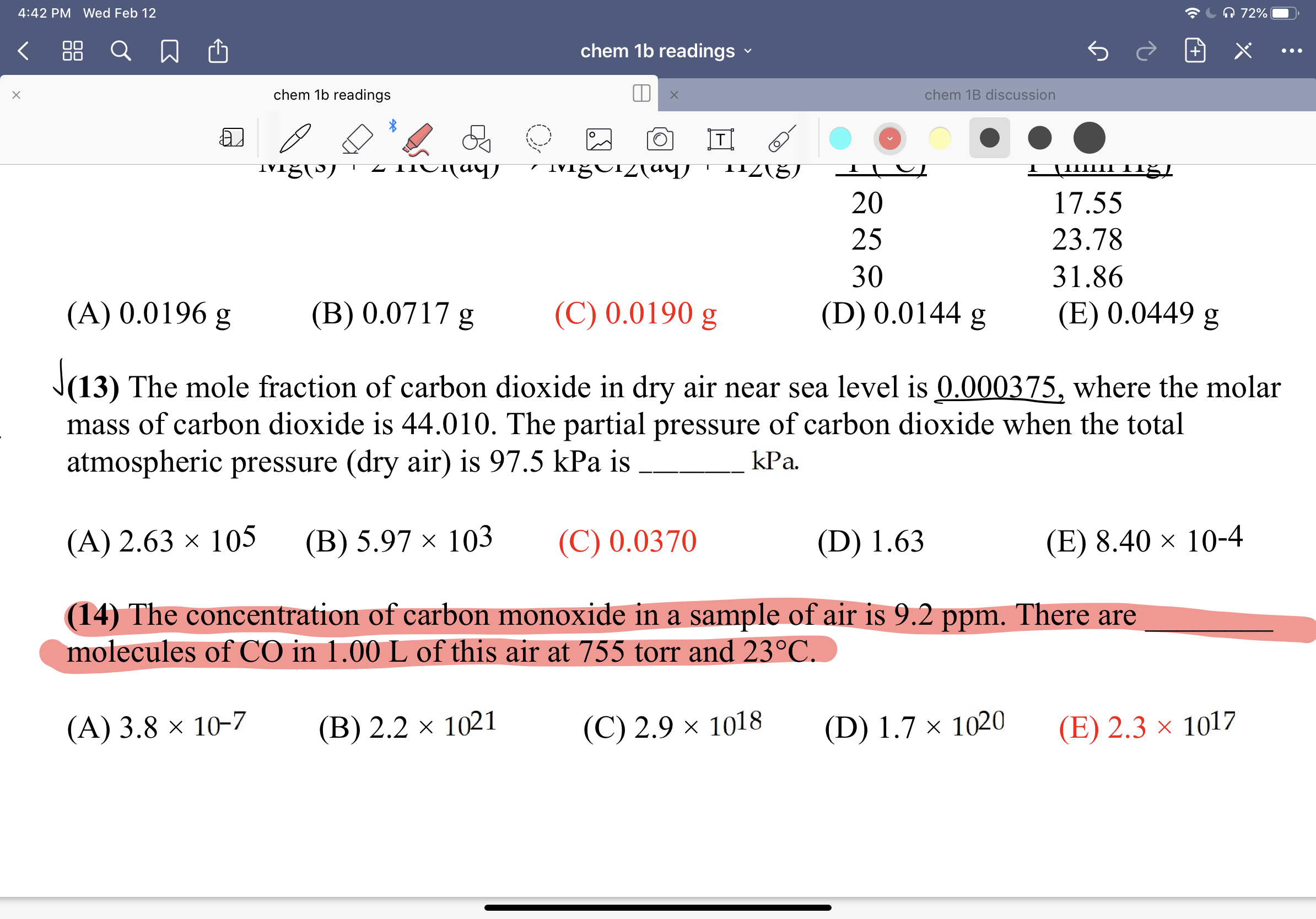
Task: Tap the 4:42 PM clock in status bar
Action: click(x=44, y=13)
